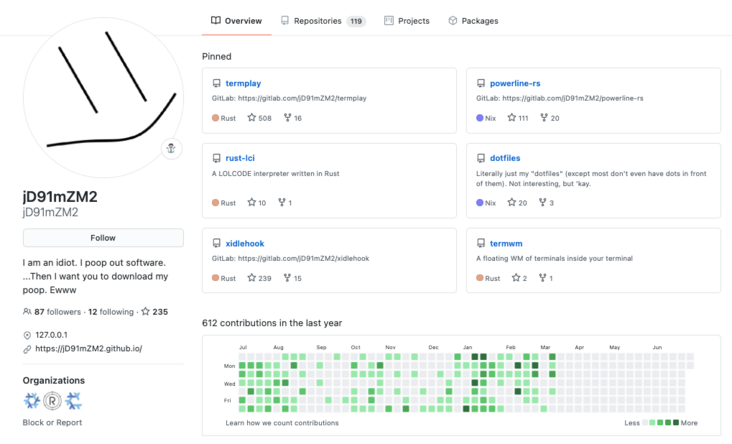The width and height of the screenshot is (732, 444).
Task: Open the Packages tab
Action: click(x=473, y=20)
